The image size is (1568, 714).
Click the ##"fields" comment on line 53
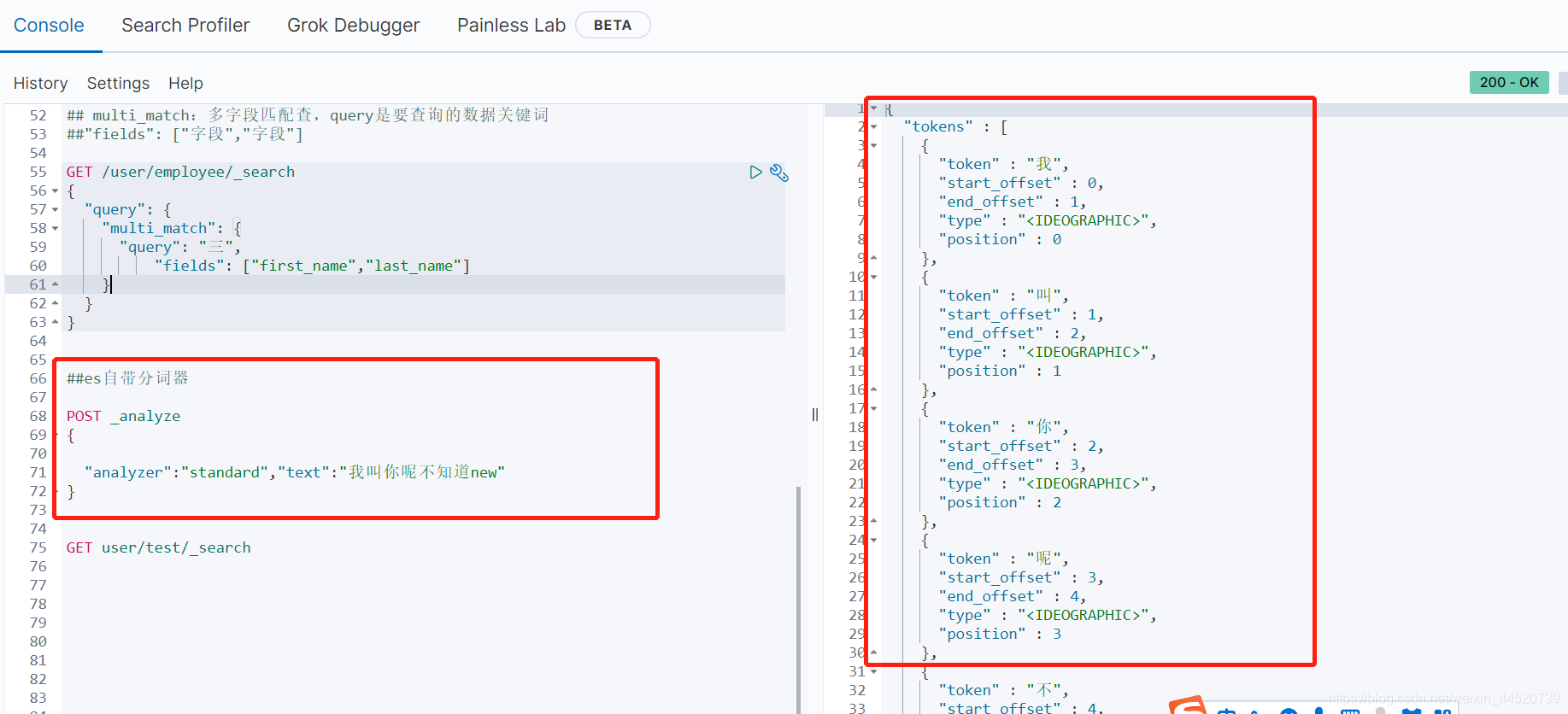coord(185,135)
